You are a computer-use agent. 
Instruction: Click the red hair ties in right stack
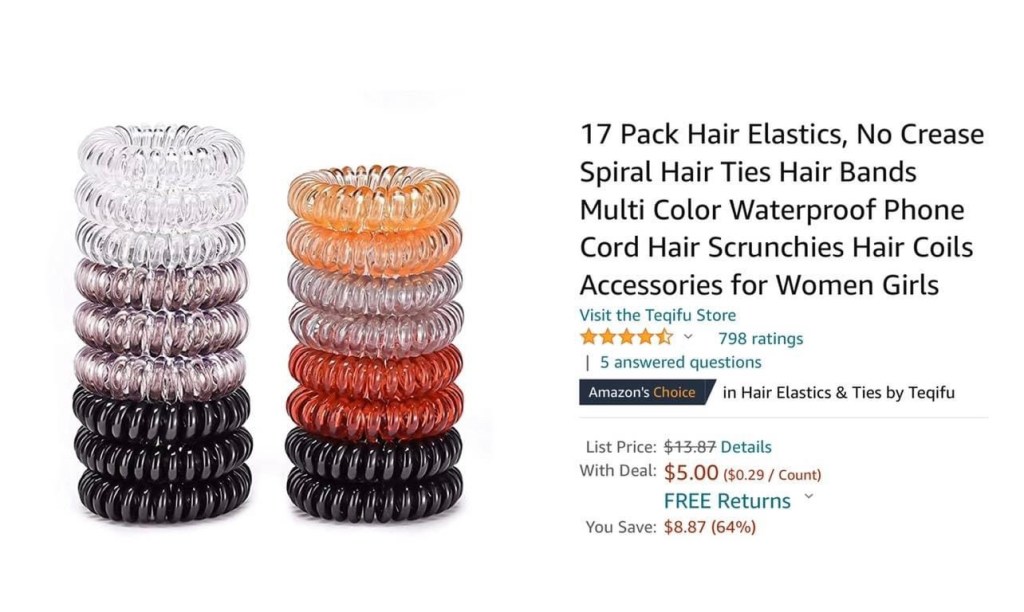[x=375, y=384]
